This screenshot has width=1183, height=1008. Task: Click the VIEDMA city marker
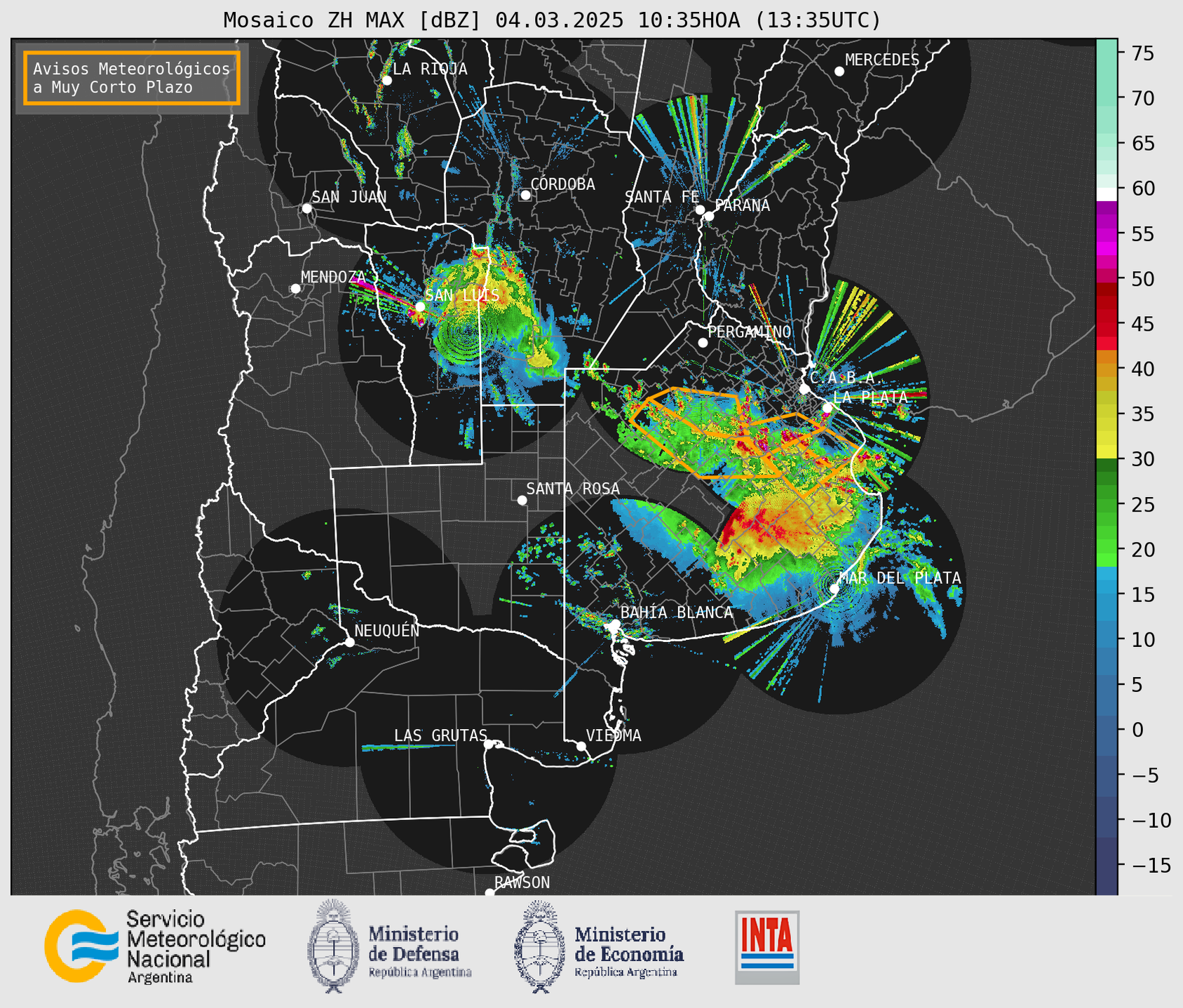pyautogui.click(x=581, y=746)
